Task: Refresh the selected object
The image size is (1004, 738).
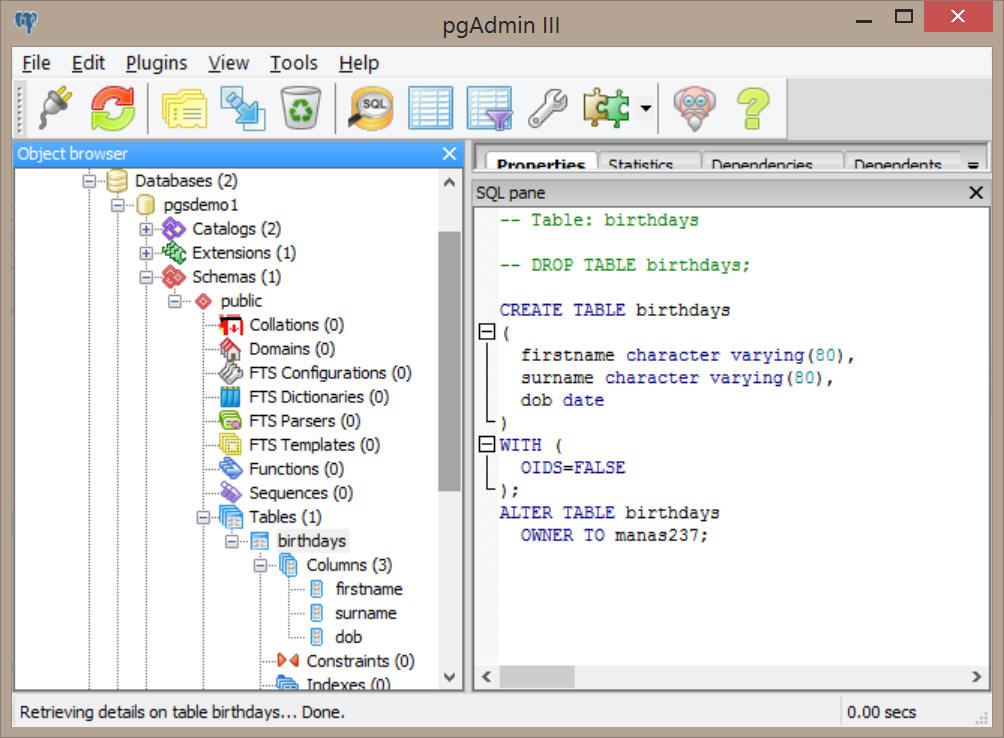Action: pyautogui.click(x=113, y=108)
